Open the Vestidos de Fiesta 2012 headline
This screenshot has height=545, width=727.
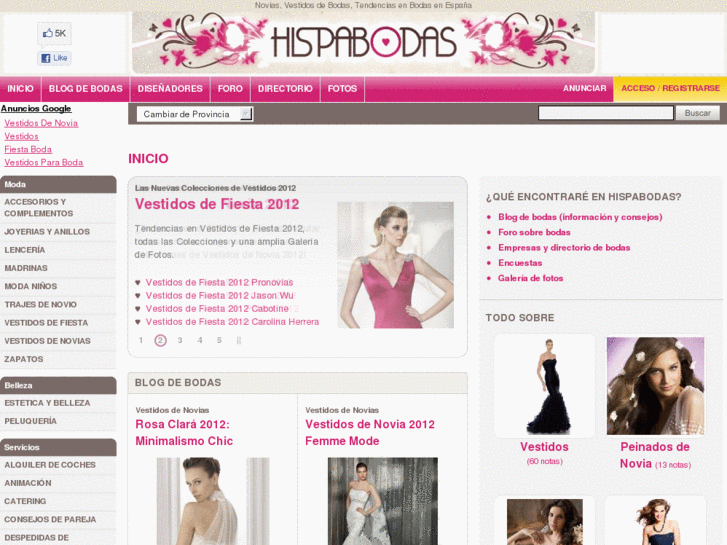pos(217,204)
